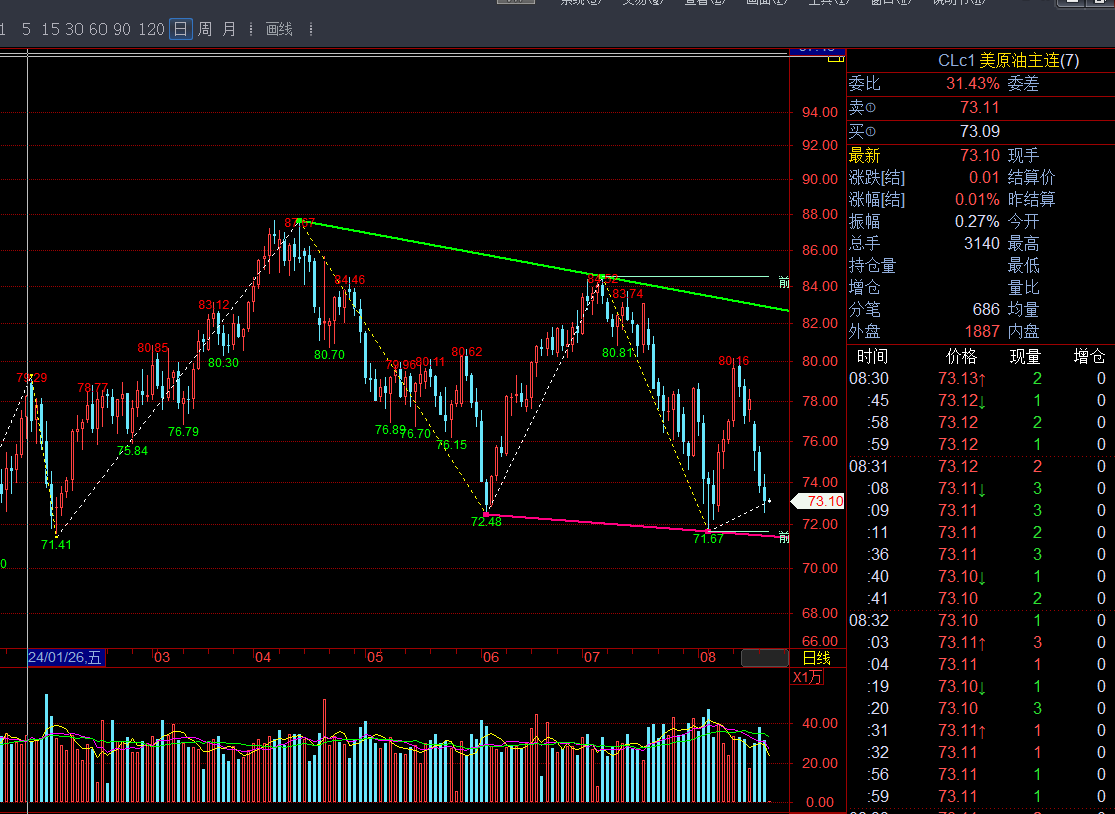The width and height of the screenshot is (1115, 814).
Task: Switch to the 5-minute period
Action: 26,29
